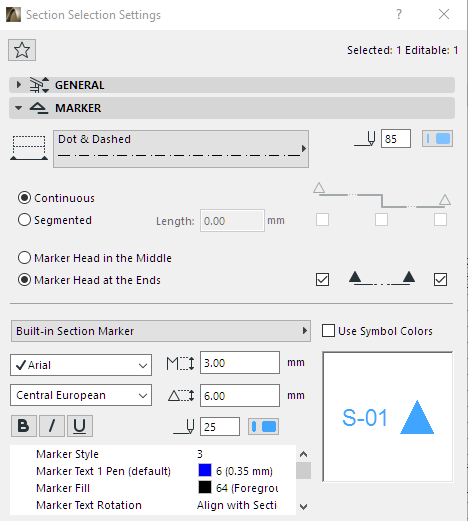Image resolution: width=468 pixels, height=521 pixels.
Task: Uncheck the left end marker head checkbox
Action: pyautogui.click(x=322, y=279)
